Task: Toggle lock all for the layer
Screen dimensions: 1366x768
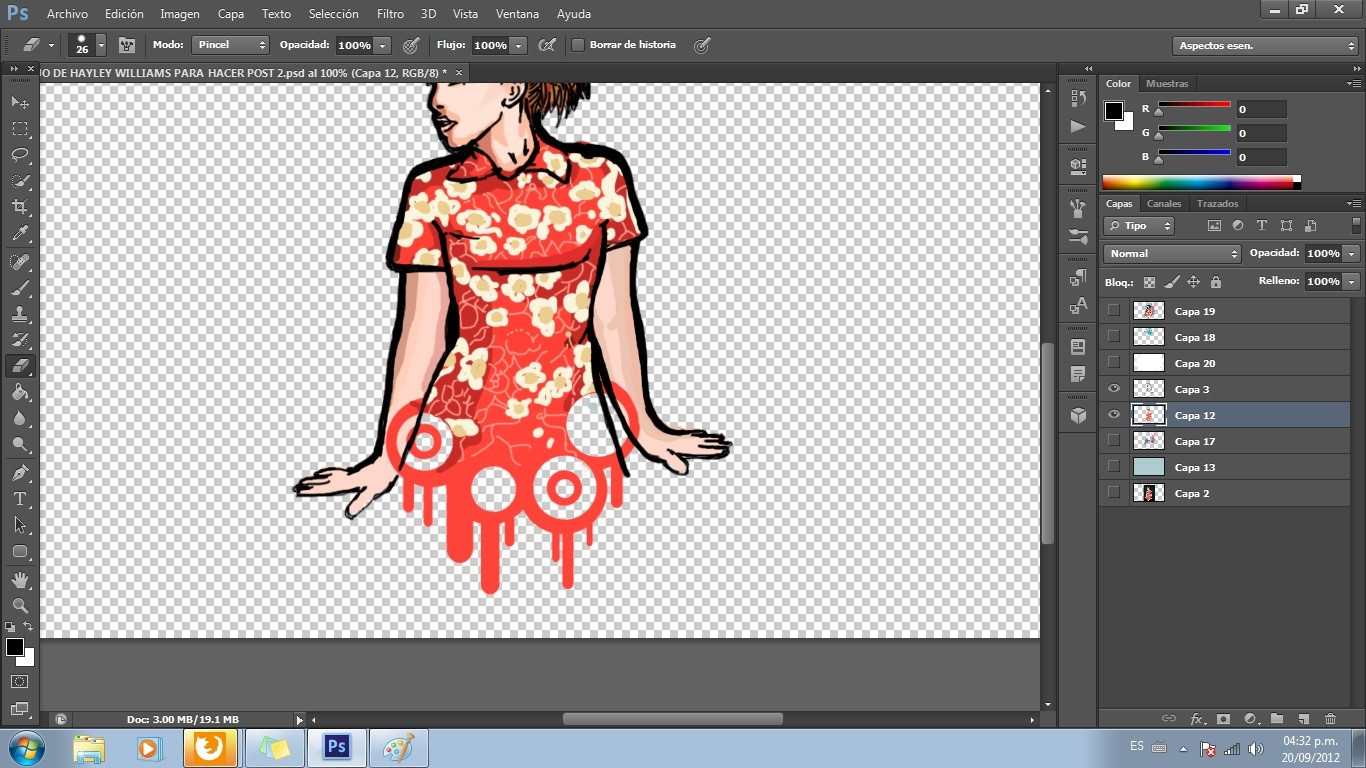Action: coord(1216,282)
